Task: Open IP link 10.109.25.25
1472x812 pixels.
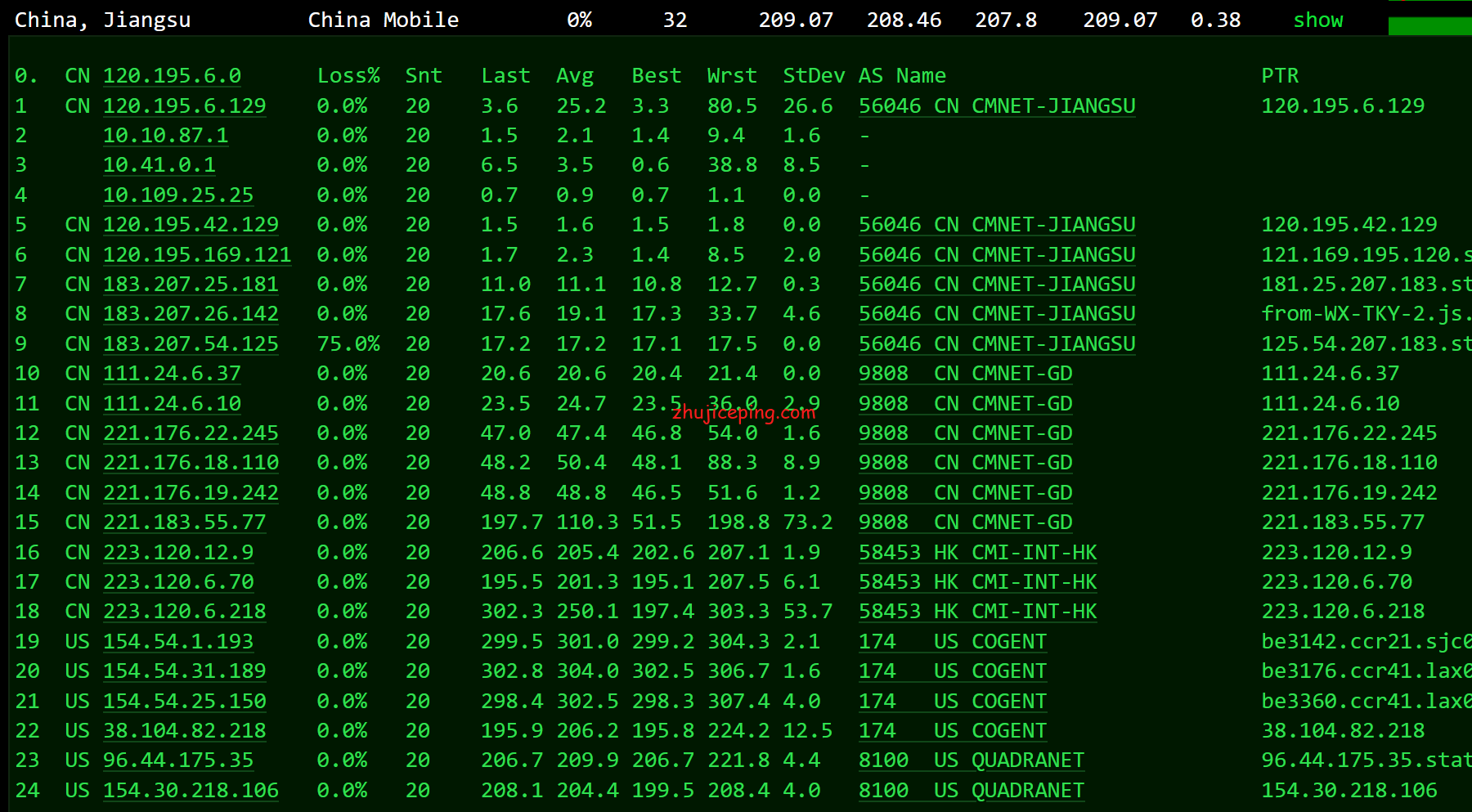Action: tap(178, 195)
